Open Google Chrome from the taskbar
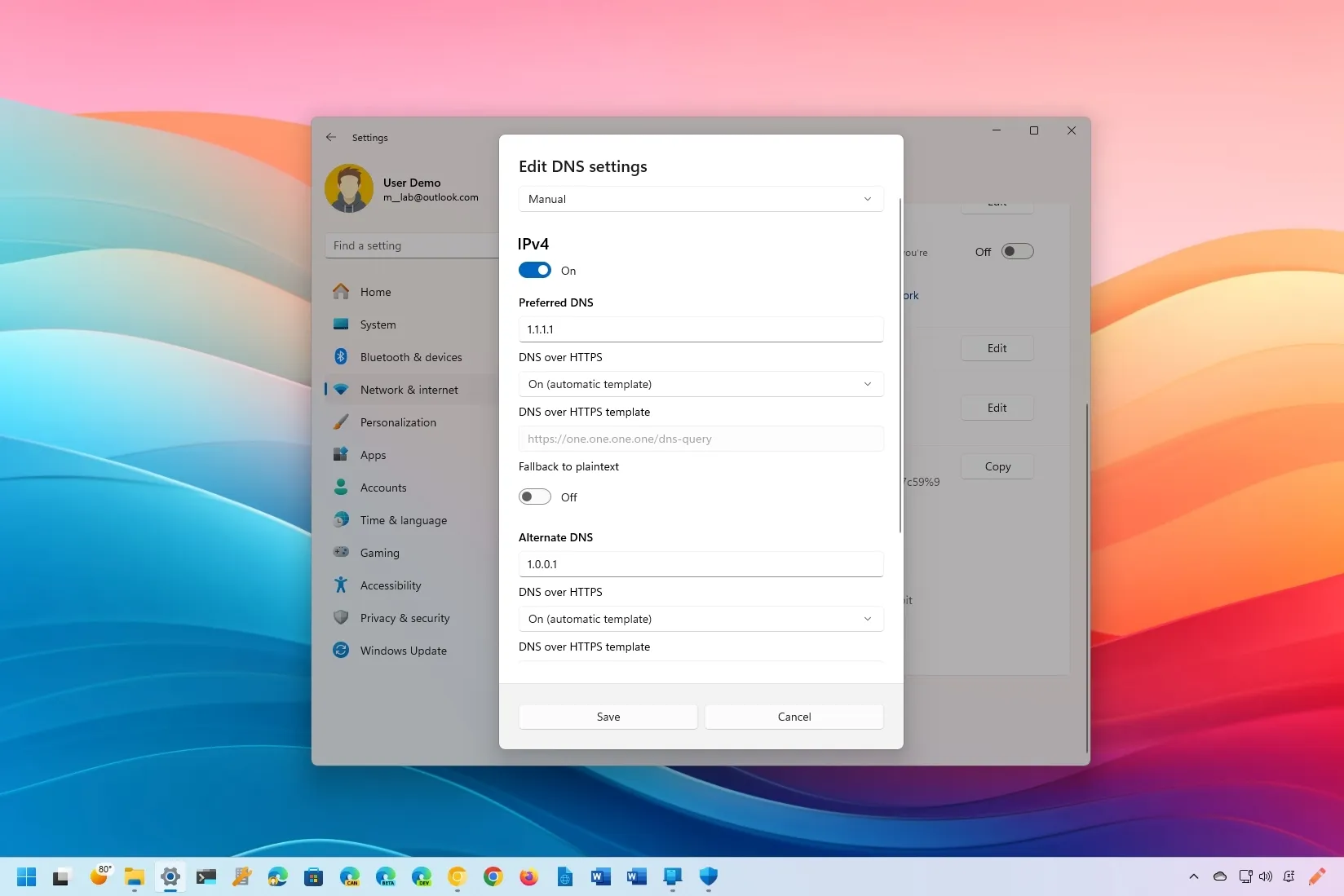 click(x=493, y=876)
